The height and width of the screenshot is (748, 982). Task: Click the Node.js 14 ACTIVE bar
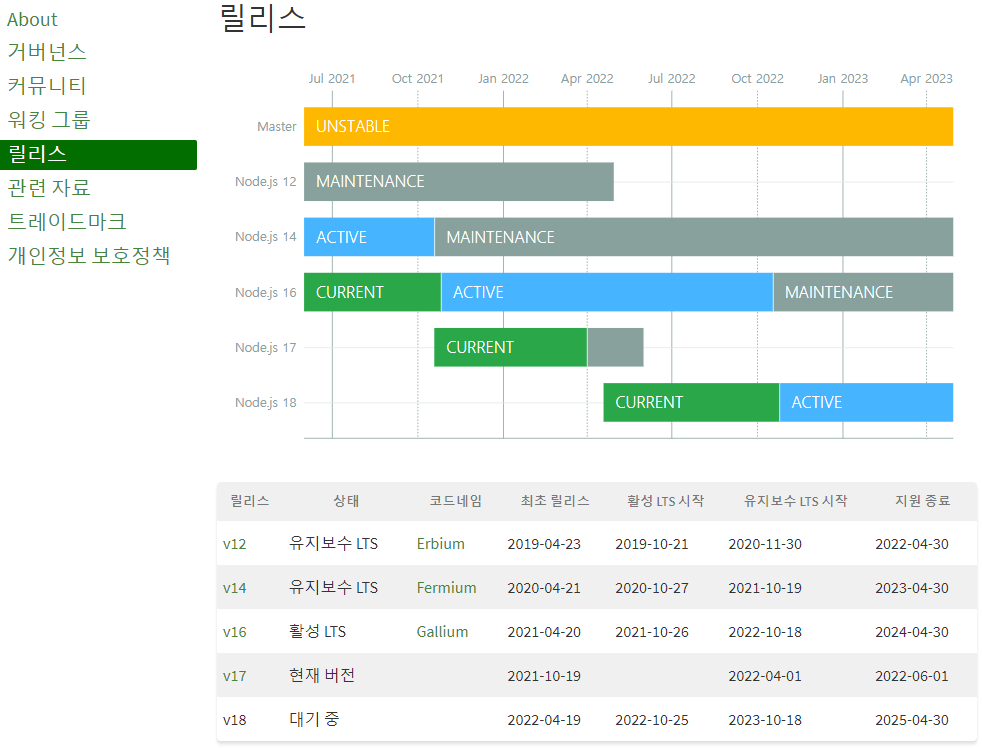(x=369, y=237)
